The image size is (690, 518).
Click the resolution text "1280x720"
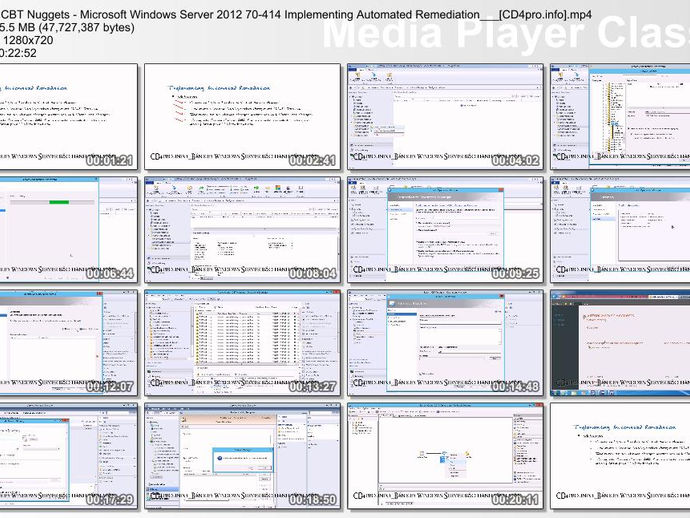tap(28, 40)
